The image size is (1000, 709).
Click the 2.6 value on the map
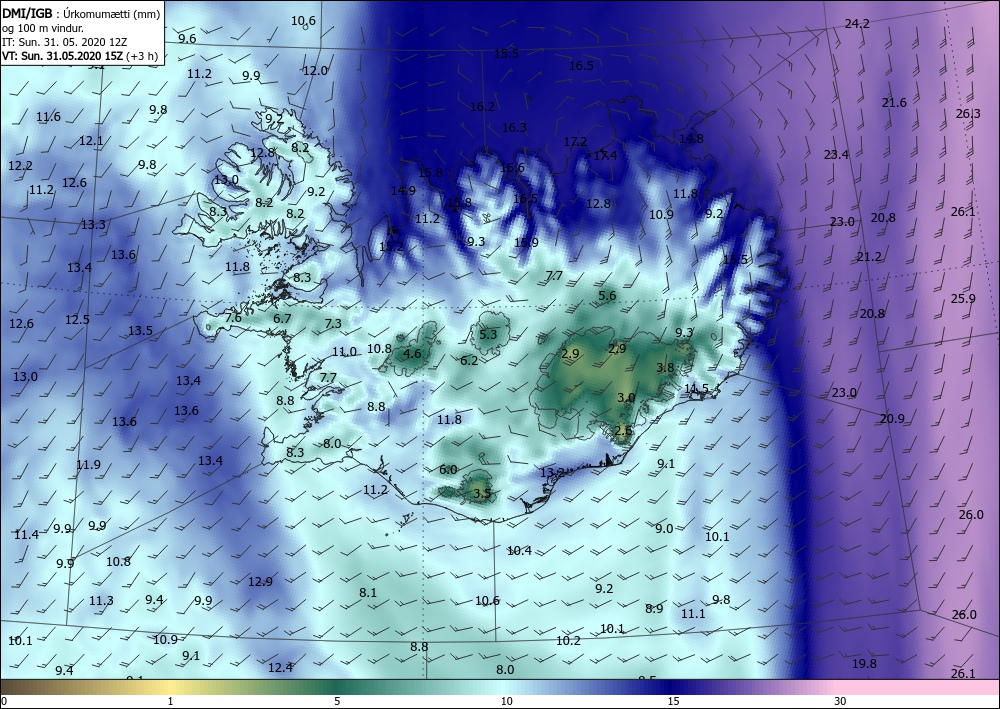coord(623,430)
